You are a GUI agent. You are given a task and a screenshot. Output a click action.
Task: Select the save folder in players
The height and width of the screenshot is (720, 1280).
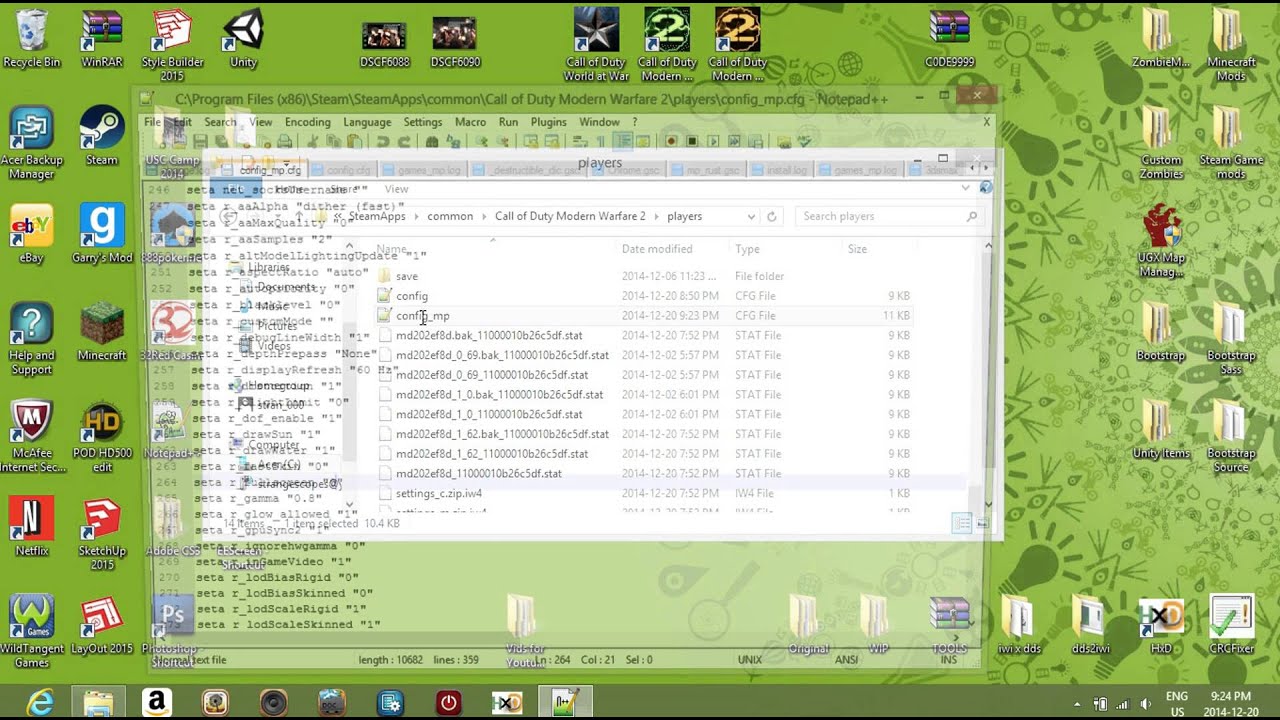coord(406,277)
